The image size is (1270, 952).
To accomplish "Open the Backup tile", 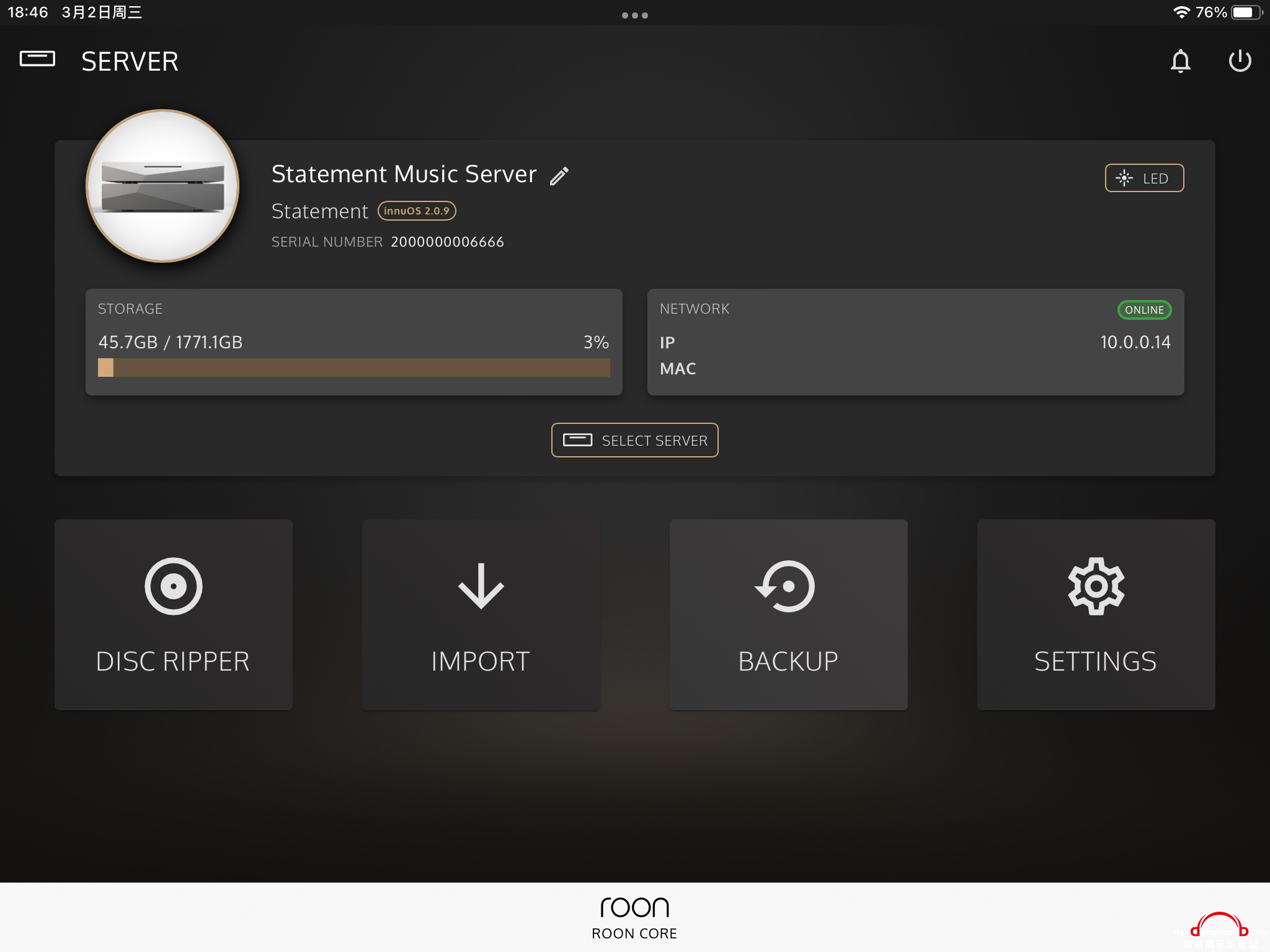I will [789, 615].
